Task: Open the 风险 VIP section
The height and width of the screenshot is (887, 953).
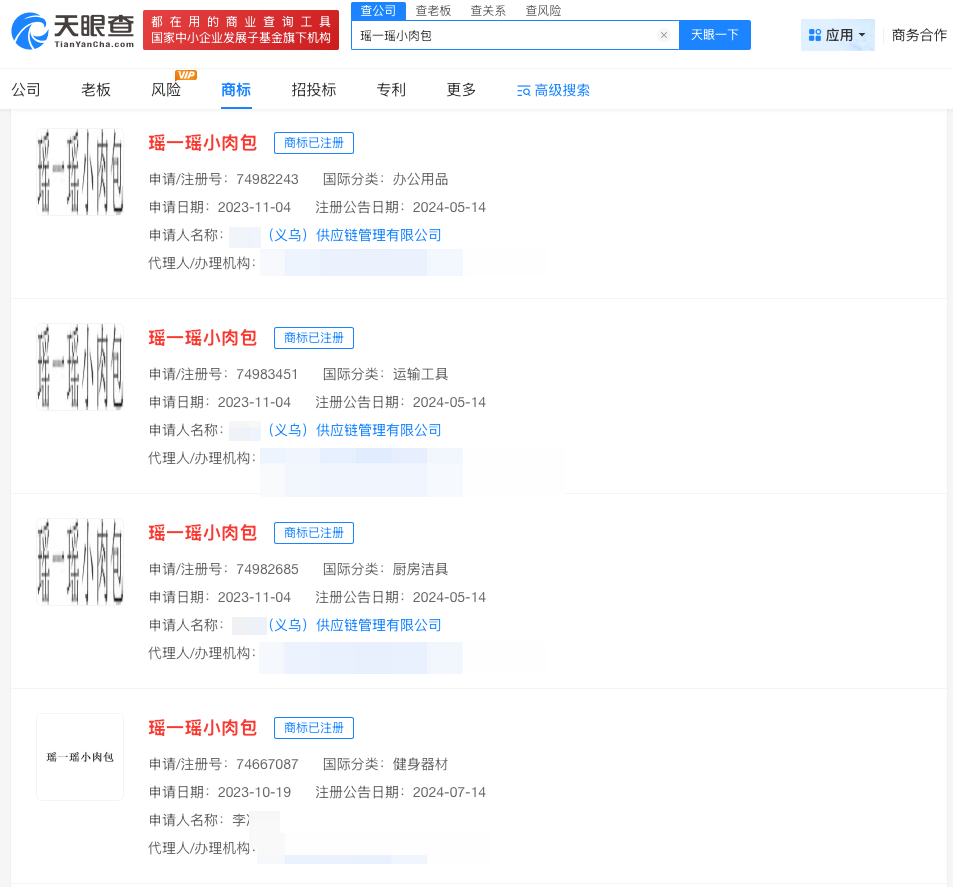Action: click(165, 89)
